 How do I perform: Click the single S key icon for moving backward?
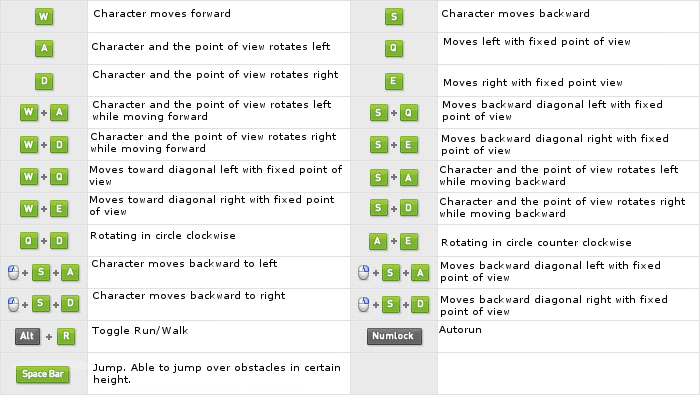click(394, 17)
